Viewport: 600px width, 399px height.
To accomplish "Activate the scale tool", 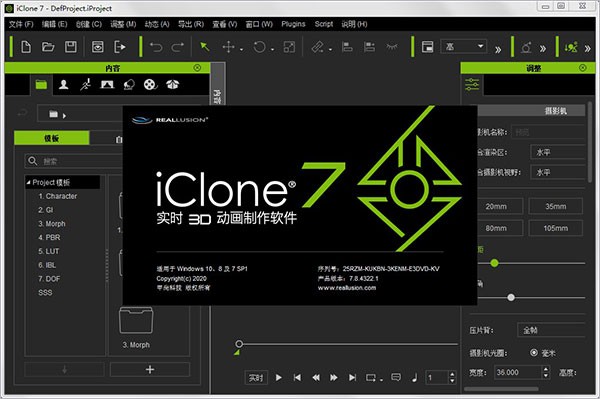I will [289, 47].
